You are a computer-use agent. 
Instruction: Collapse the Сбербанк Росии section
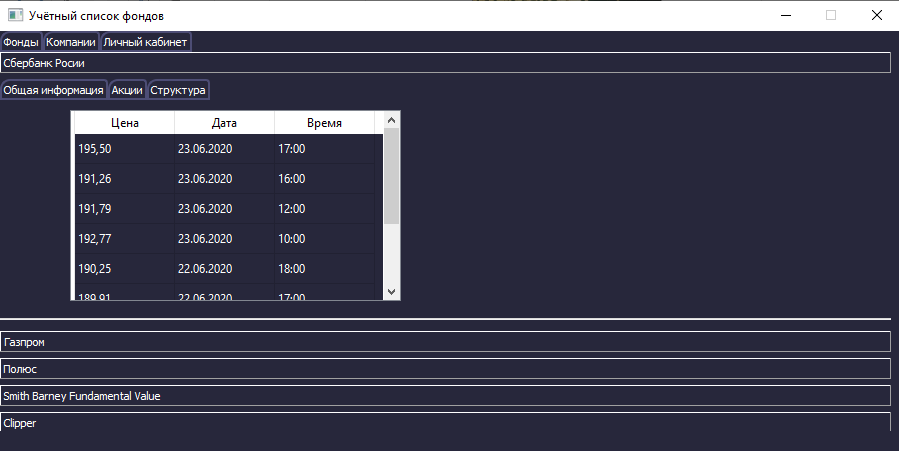pos(445,63)
